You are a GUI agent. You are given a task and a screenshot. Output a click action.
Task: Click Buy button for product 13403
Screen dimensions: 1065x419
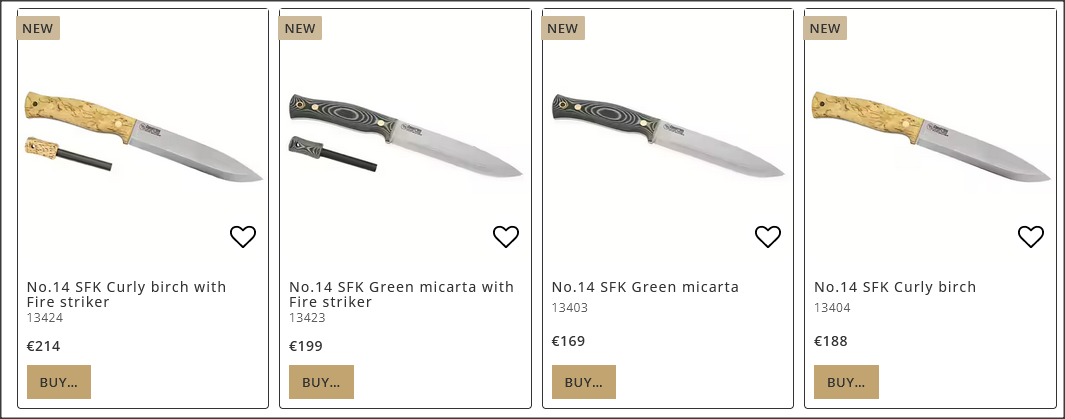click(x=584, y=382)
